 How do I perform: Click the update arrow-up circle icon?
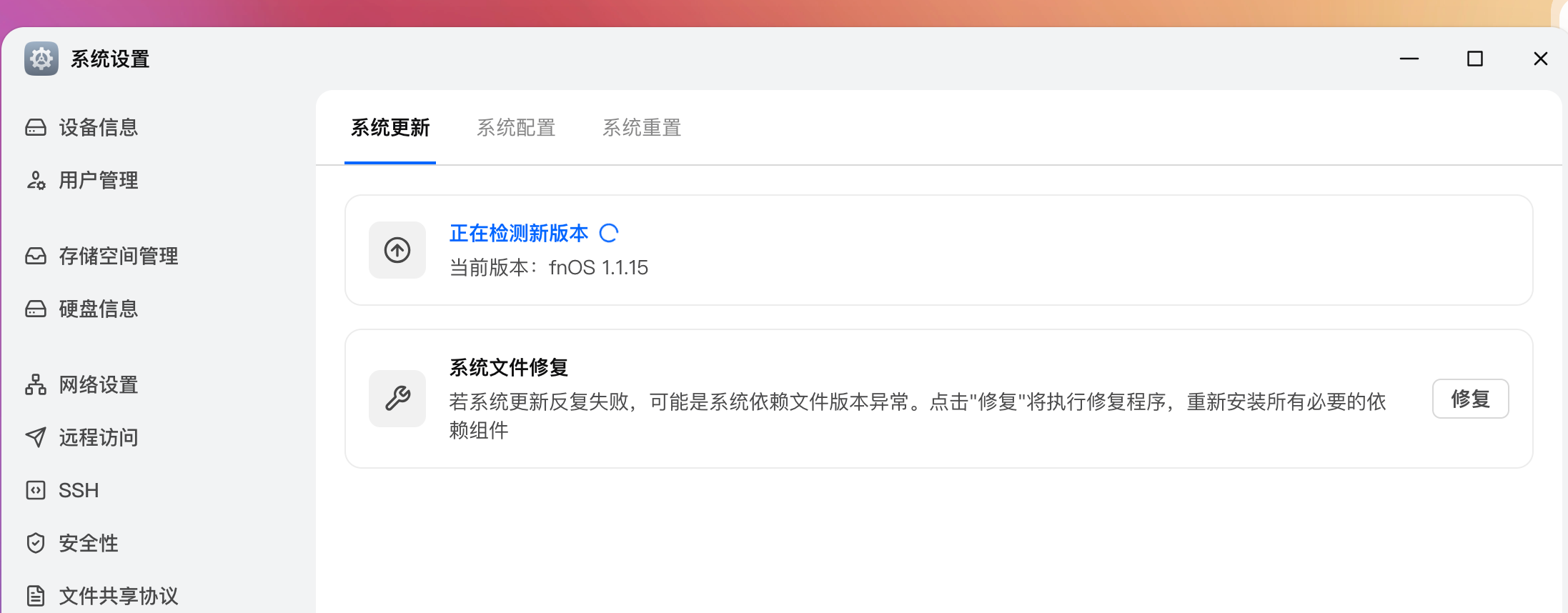pyautogui.click(x=397, y=250)
